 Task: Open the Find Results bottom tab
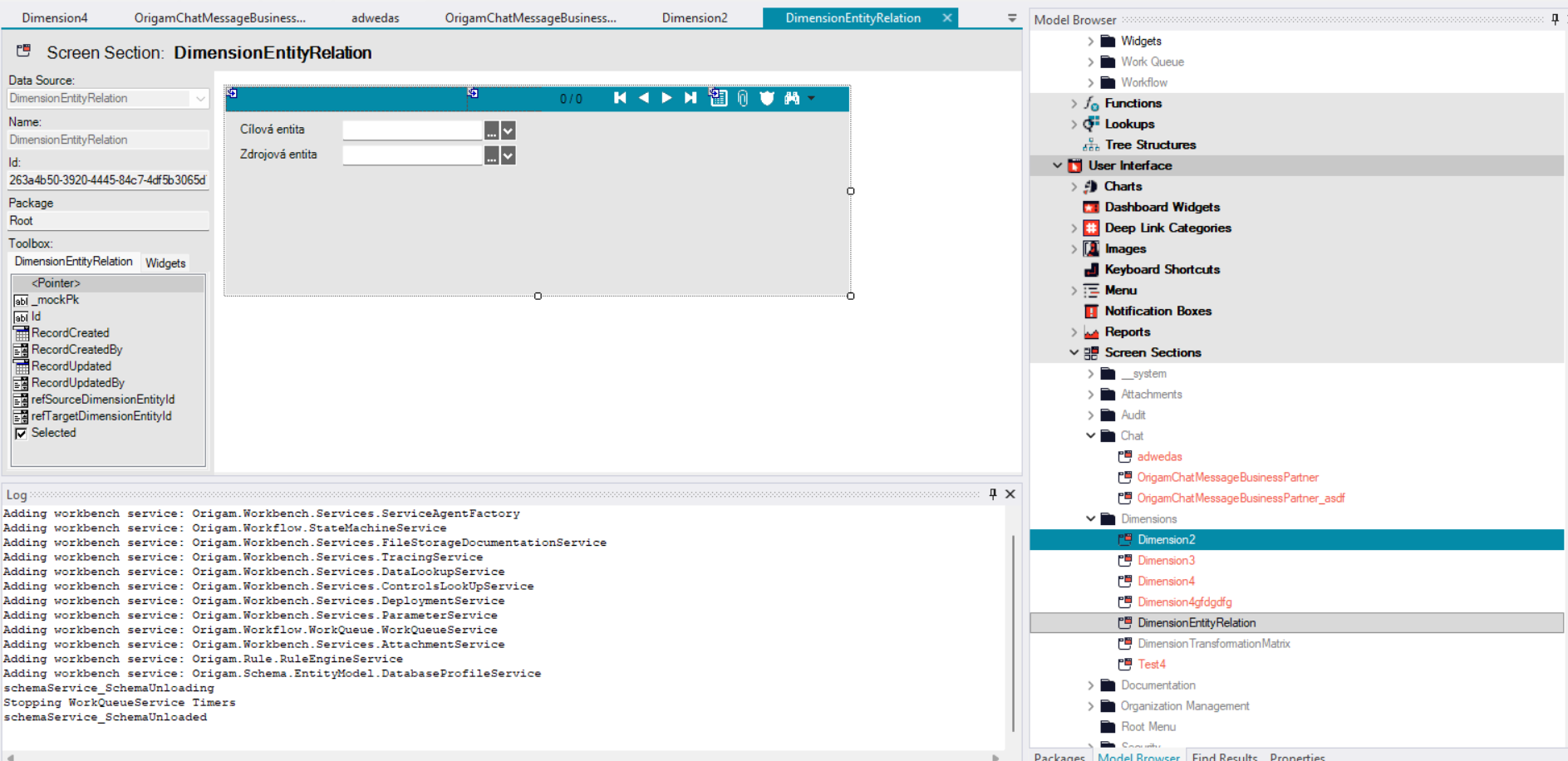coord(1225,756)
